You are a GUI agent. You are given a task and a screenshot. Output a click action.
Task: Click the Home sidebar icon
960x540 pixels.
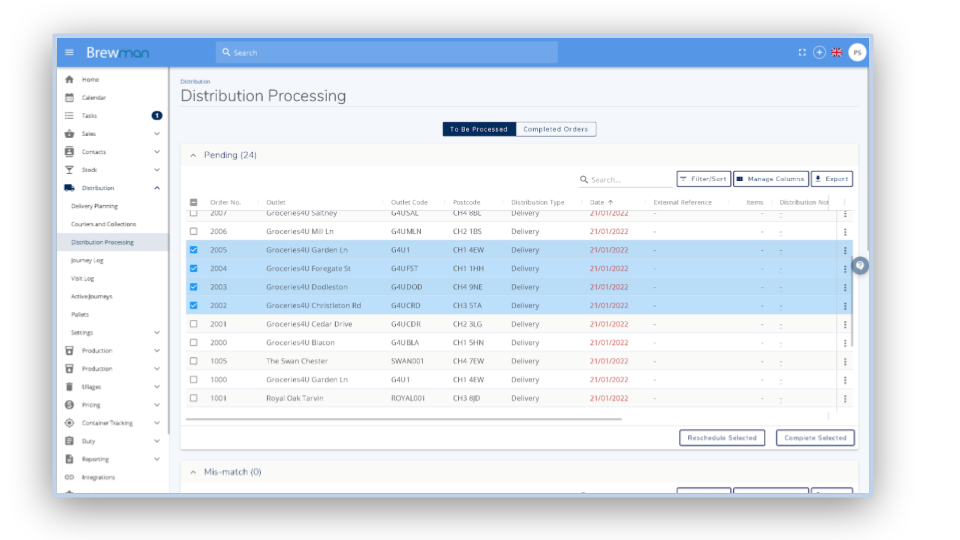click(69, 80)
